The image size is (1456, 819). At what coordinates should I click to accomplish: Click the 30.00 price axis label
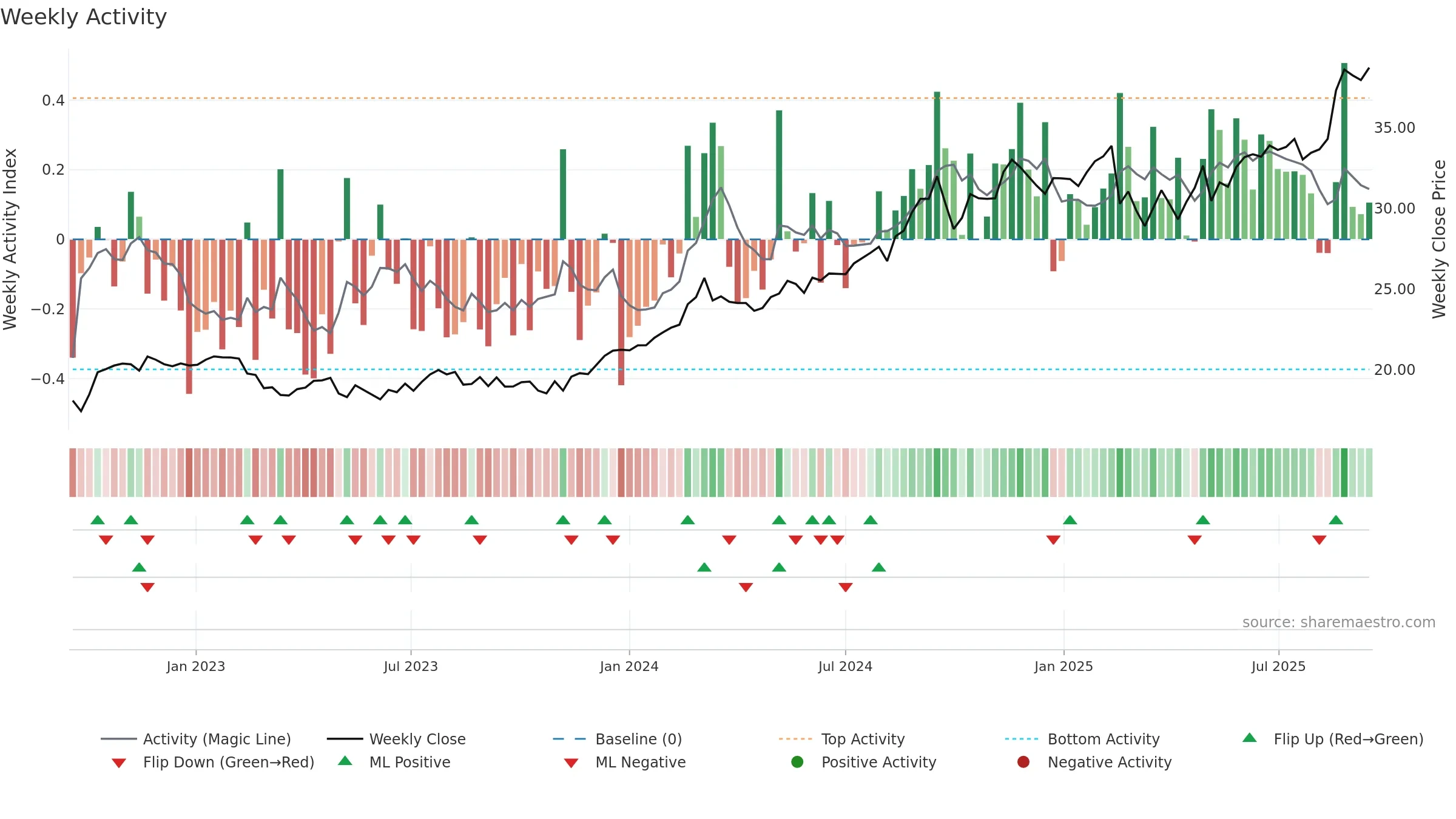[1395, 208]
